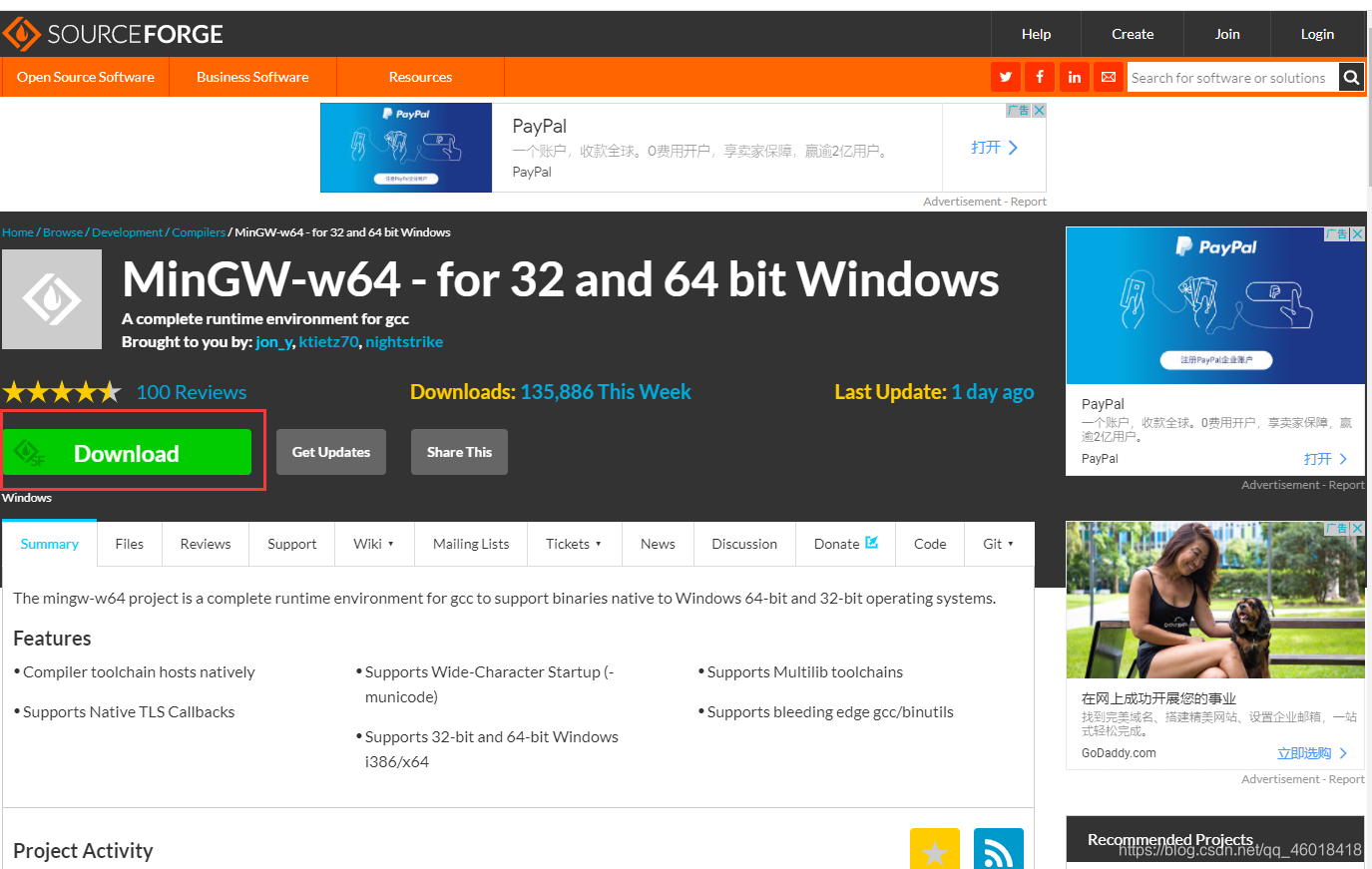Click the yellow star favorite icon

(935, 850)
